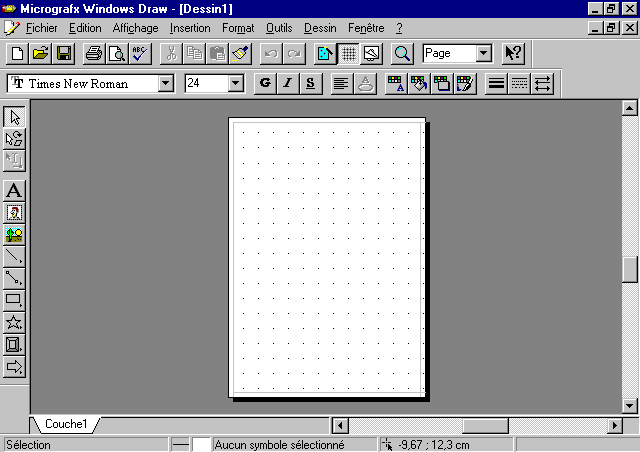
Task: Choose fill color bucket icon
Action: [x=419, y=84]
